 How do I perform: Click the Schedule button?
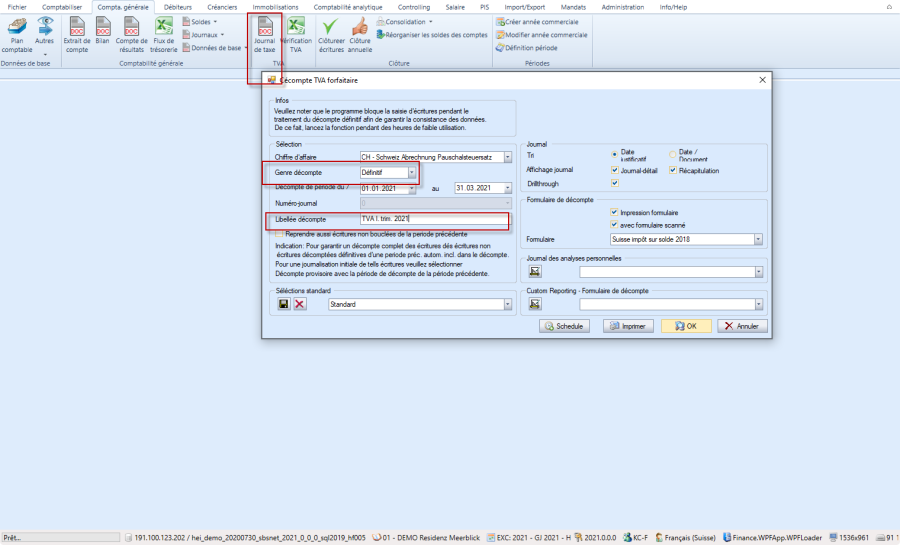564,326
